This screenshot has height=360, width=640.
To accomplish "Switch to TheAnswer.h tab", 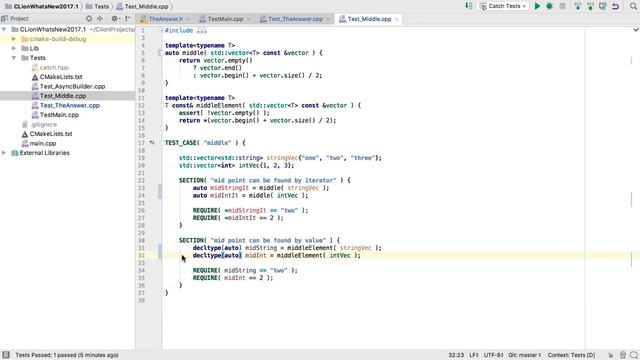I will (x=165, y=19).
